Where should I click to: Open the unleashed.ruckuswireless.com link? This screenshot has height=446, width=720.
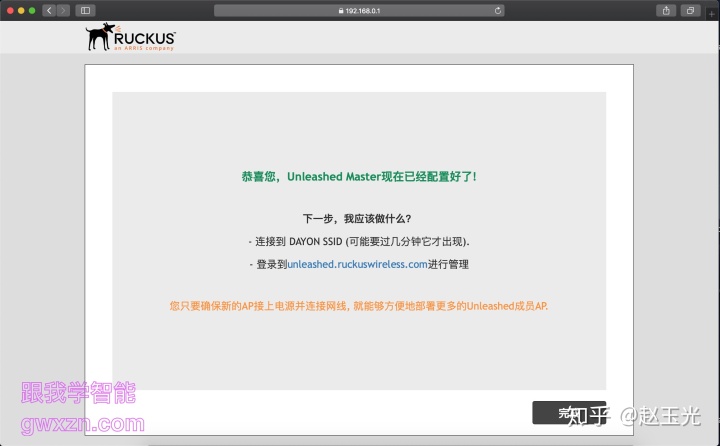(357, 264)
